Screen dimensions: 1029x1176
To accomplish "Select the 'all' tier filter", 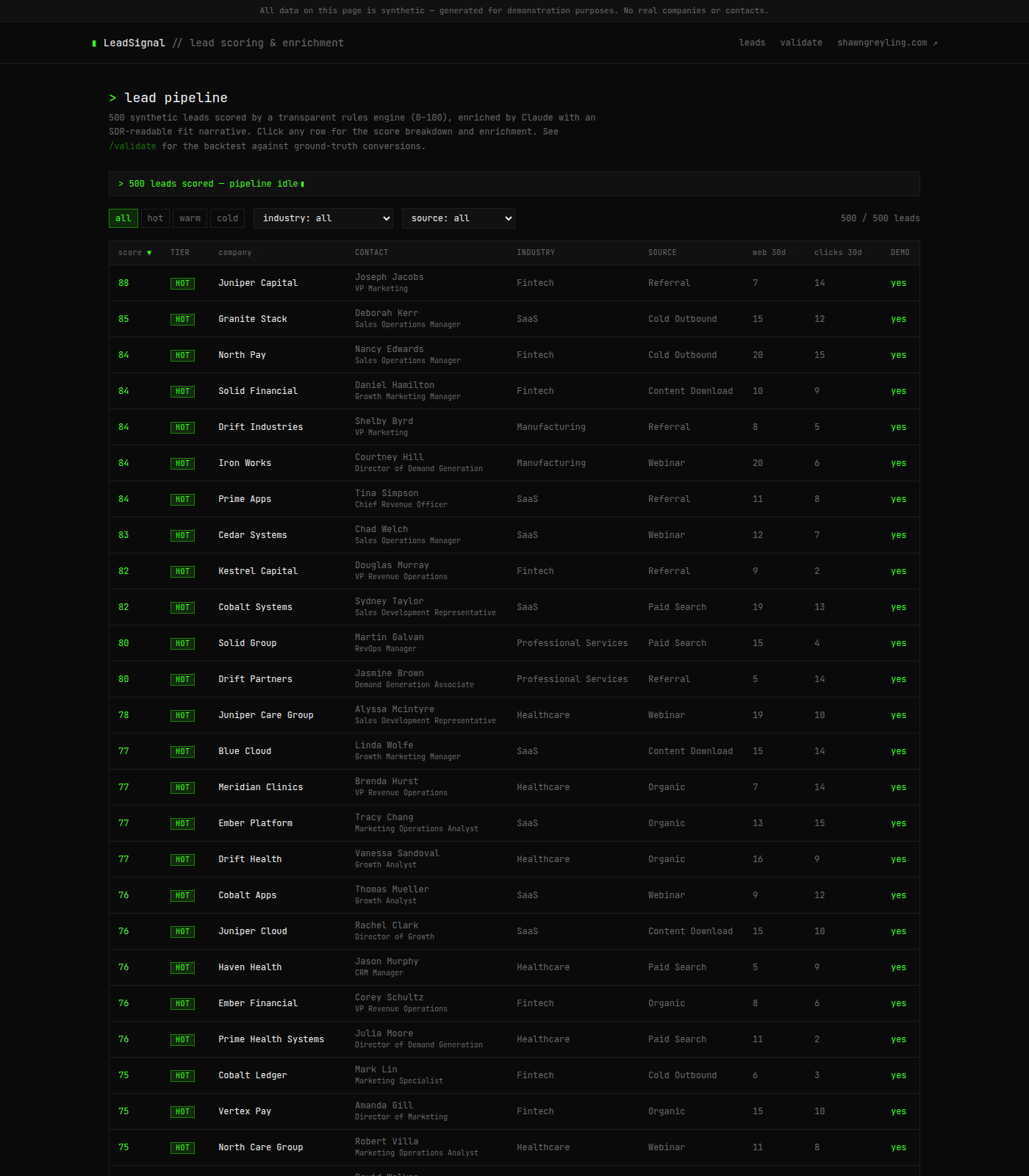I will click(x=123, y=218).
